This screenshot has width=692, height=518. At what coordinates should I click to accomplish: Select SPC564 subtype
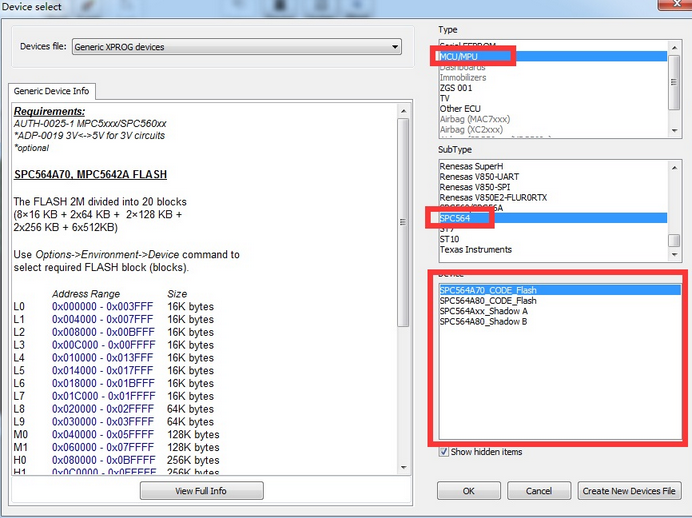[553, 218]
